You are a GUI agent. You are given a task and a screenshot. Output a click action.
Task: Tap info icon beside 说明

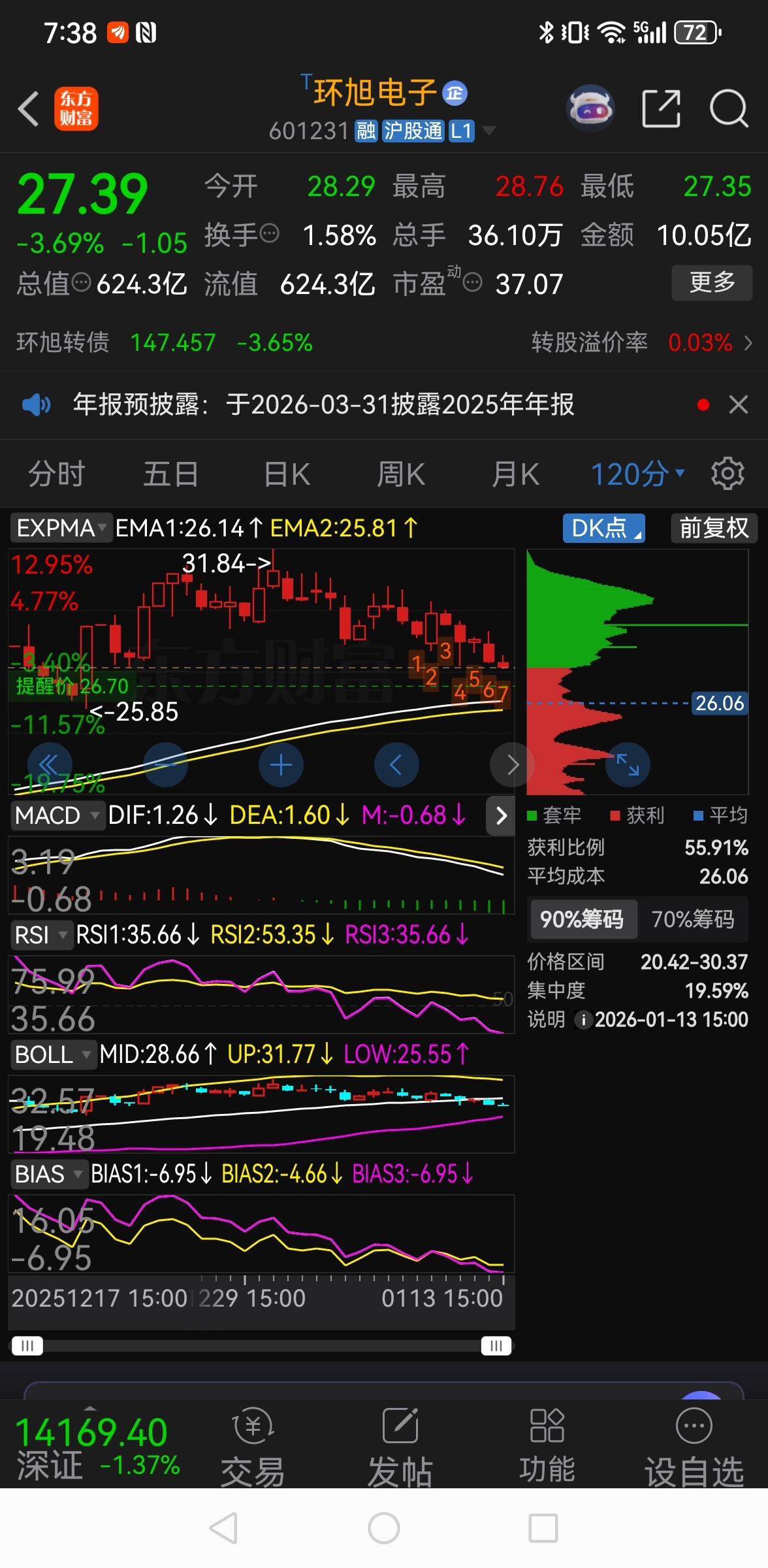pos(583,1020)
